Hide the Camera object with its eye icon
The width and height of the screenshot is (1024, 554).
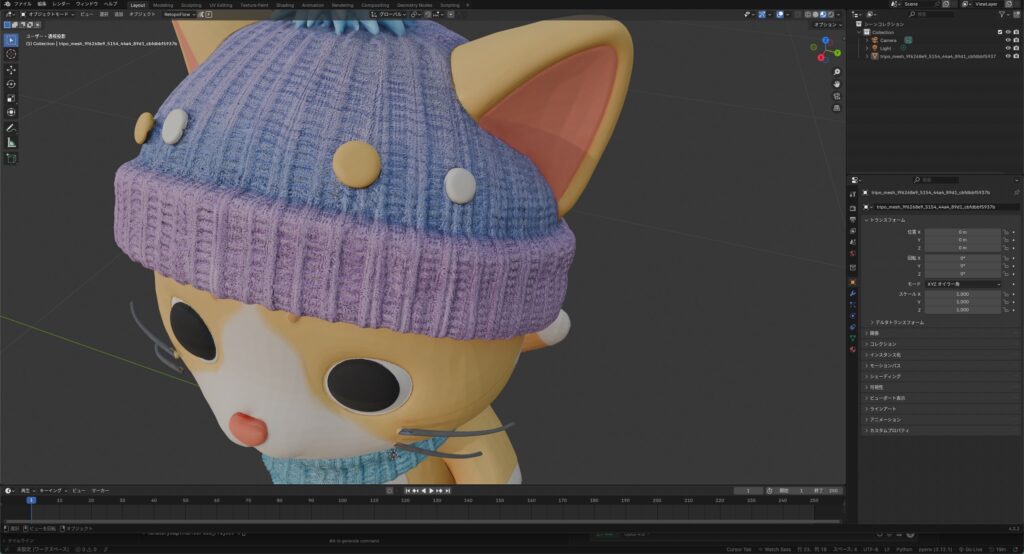(1007, 39)
